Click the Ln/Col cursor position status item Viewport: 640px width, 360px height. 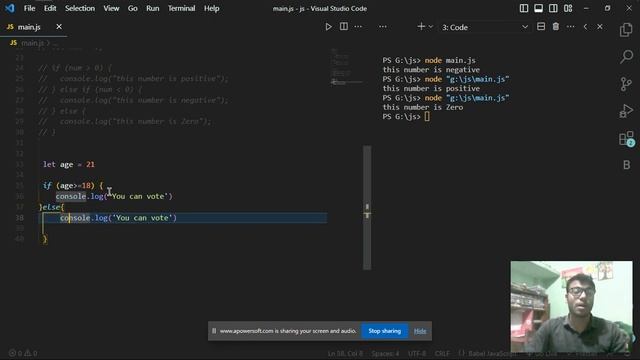pos(345,353)
